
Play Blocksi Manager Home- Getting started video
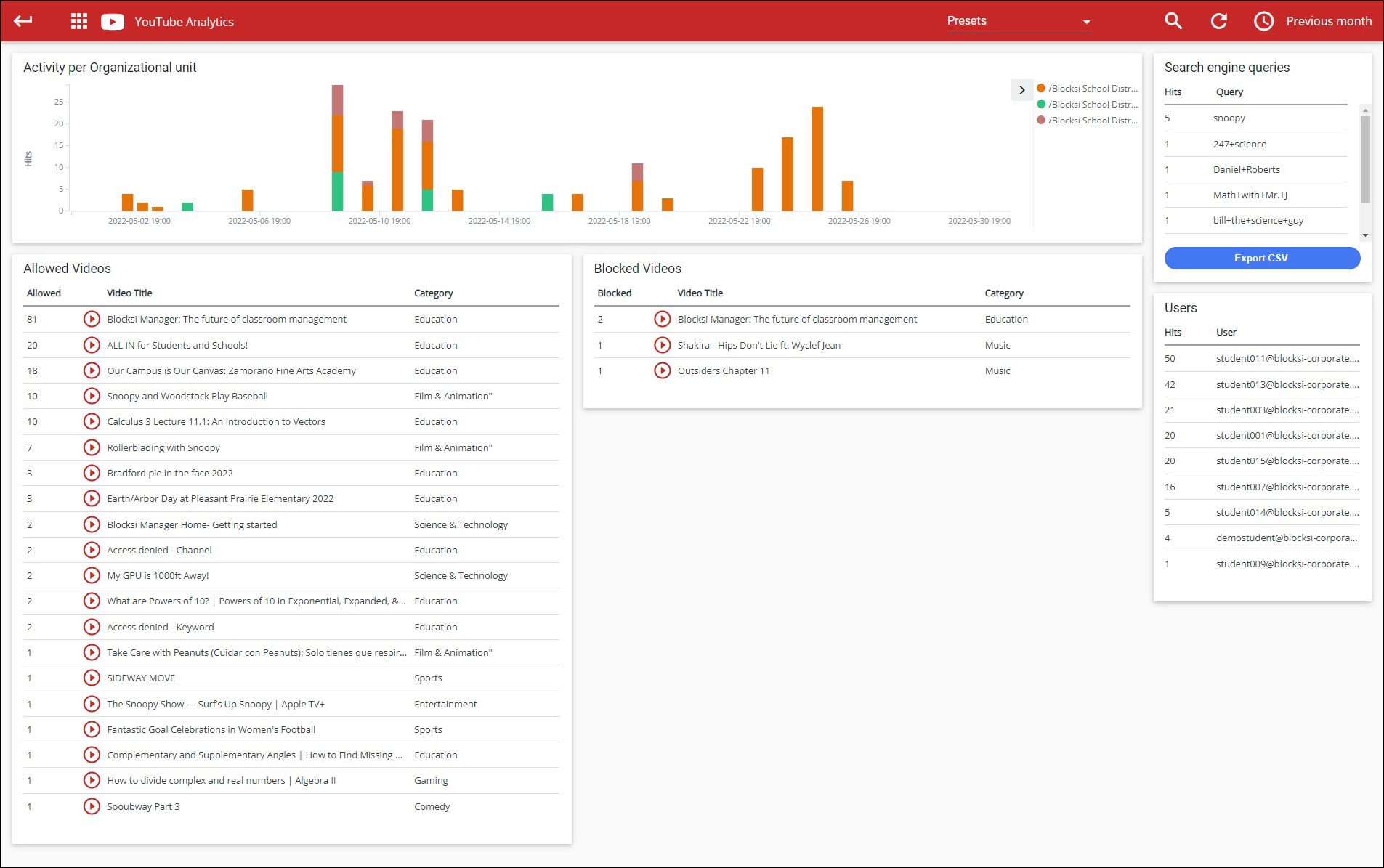92,524
